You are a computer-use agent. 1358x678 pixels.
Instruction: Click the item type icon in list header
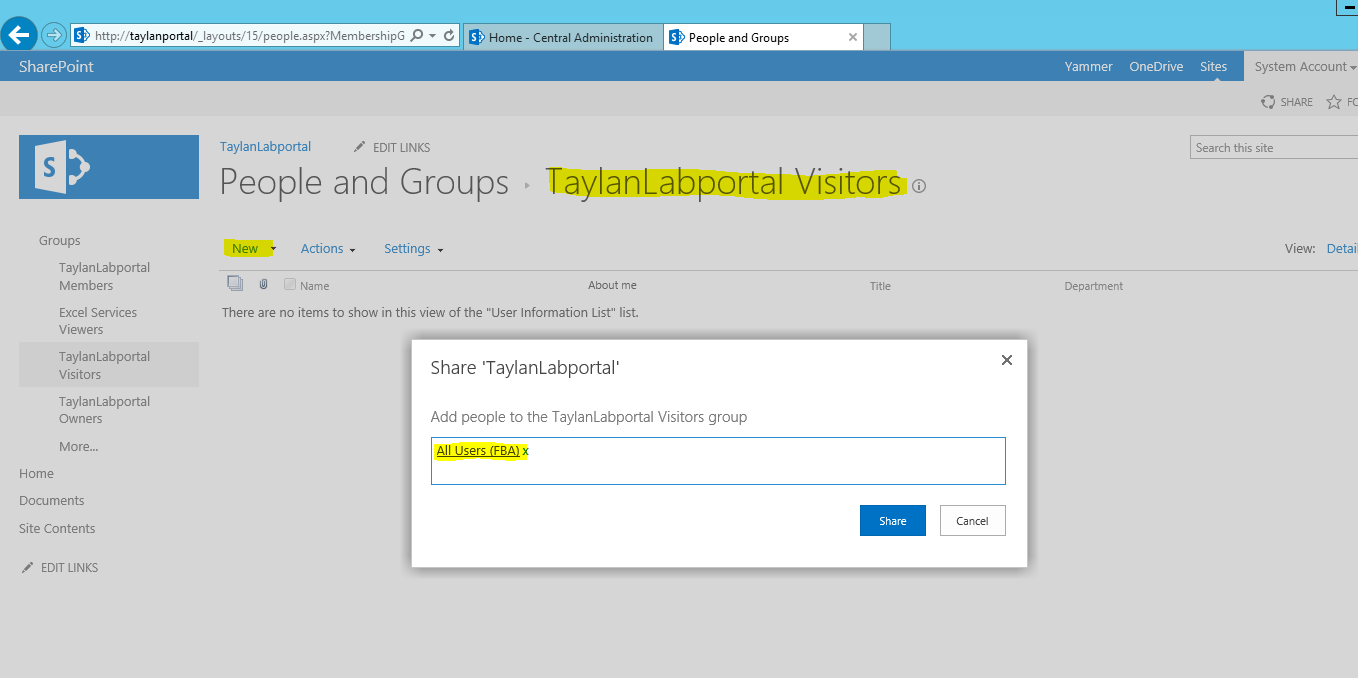(x=235, y=284)
